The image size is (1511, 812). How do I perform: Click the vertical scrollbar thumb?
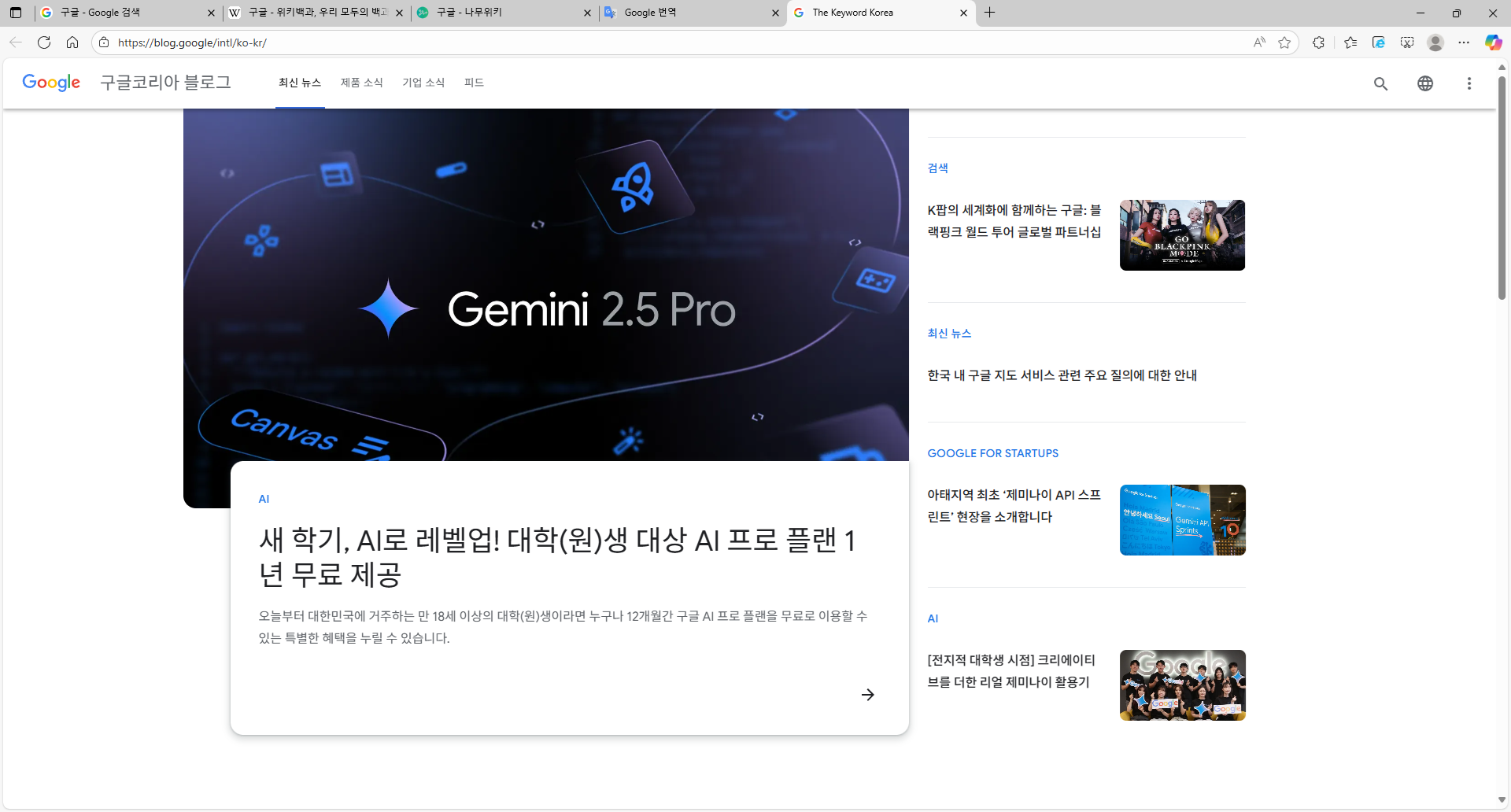[x=1502, y=187]
